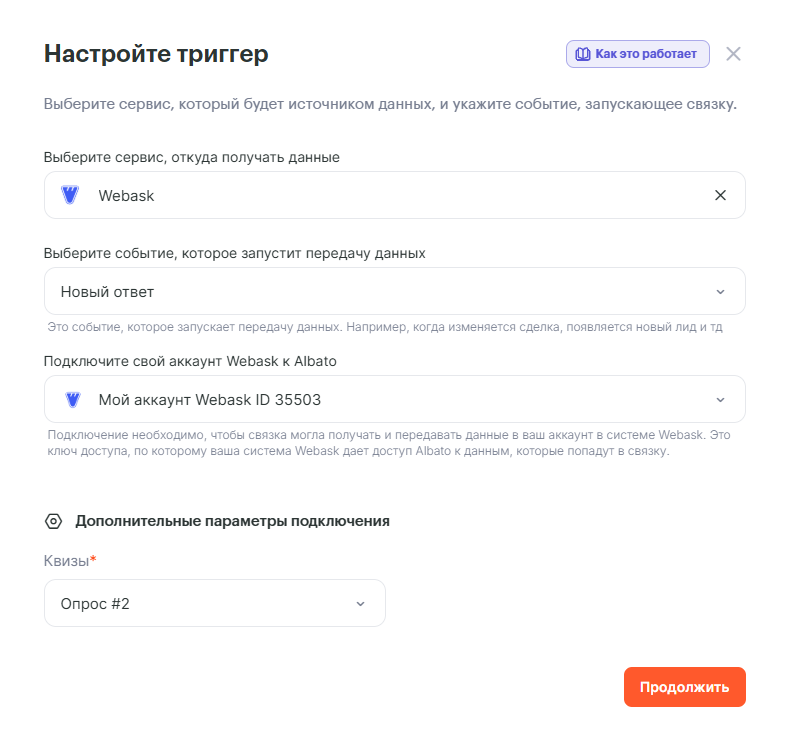Expand the event dropdown chevron
This screenshot has width=786, height=745.
pyautogui.click(x=720, y=292)
